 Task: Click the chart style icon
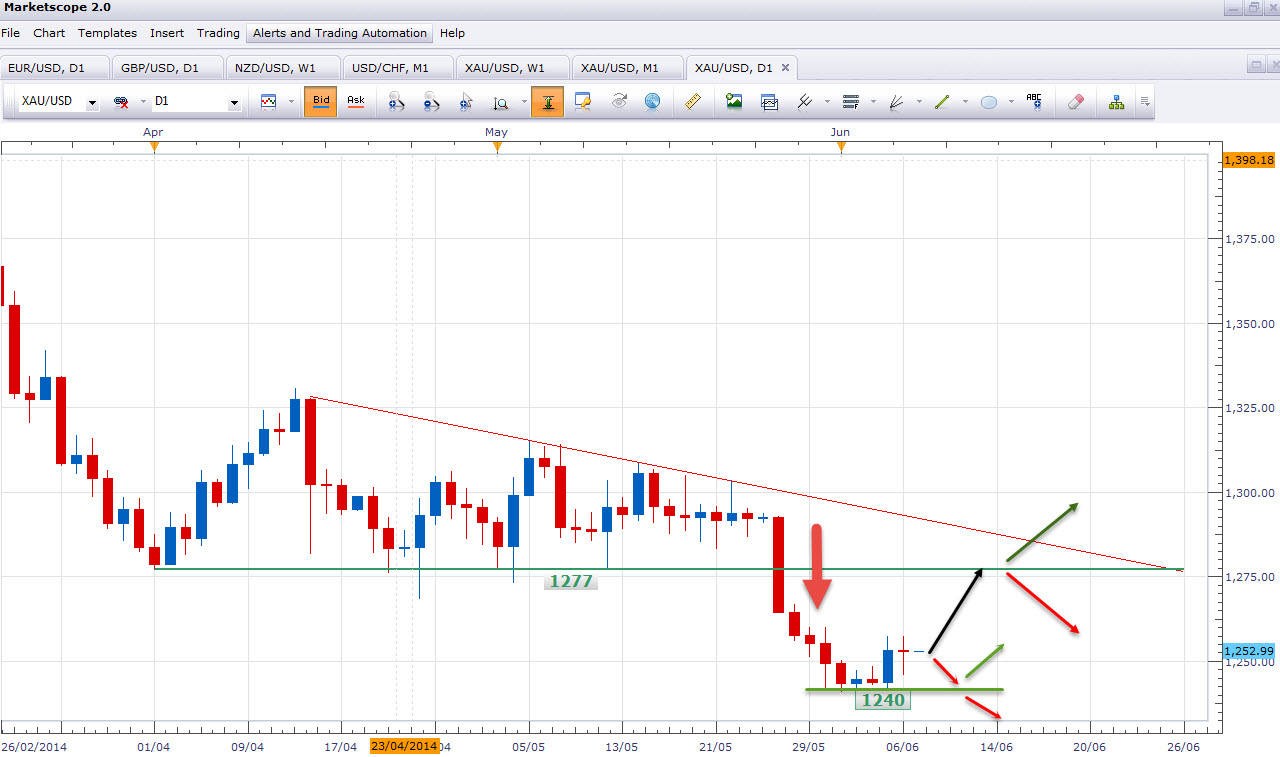[268, 101]
